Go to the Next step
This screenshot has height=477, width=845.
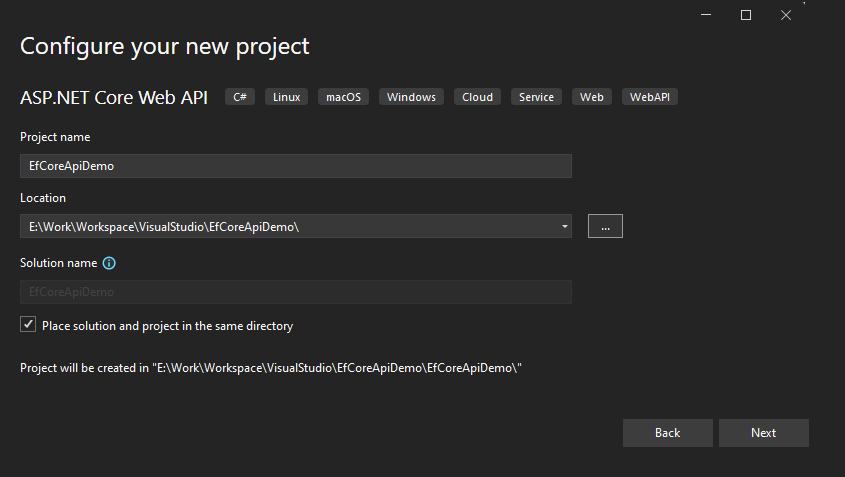pos(764,433)
